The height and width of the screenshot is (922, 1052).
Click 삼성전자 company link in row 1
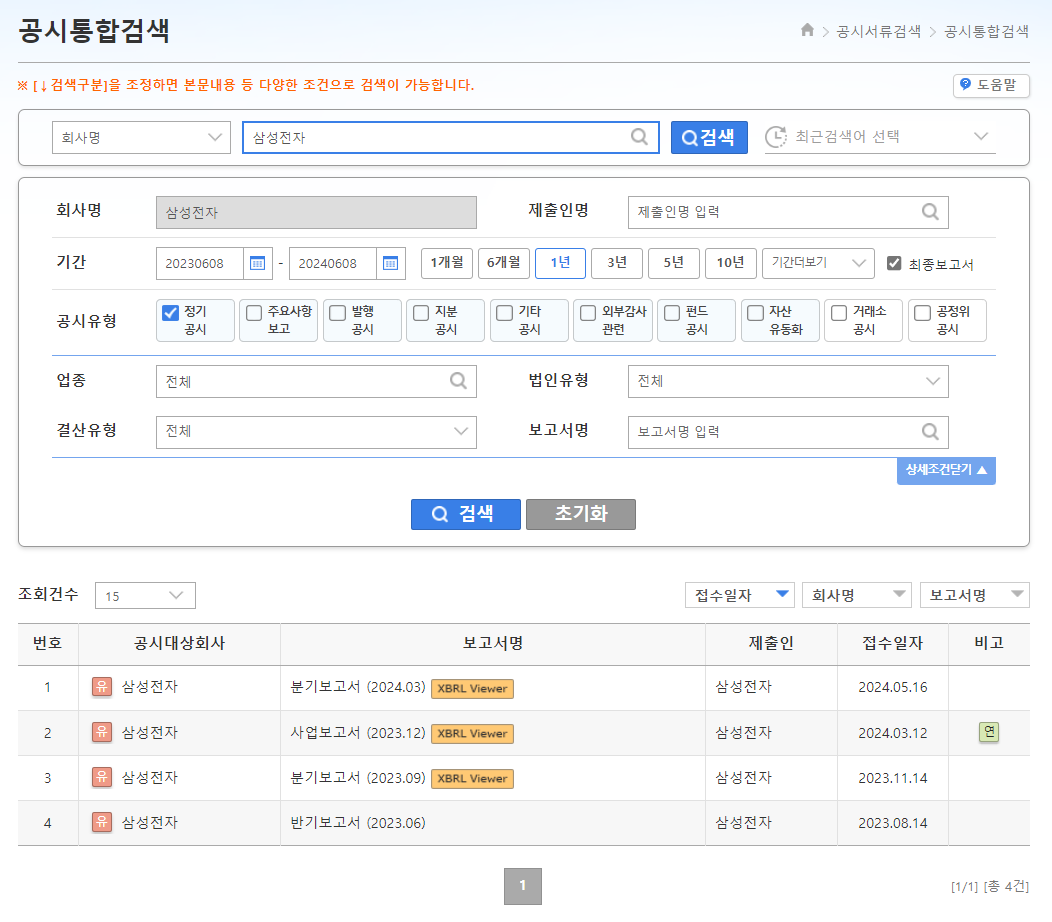pyautogui.click(x=150, y=686)
